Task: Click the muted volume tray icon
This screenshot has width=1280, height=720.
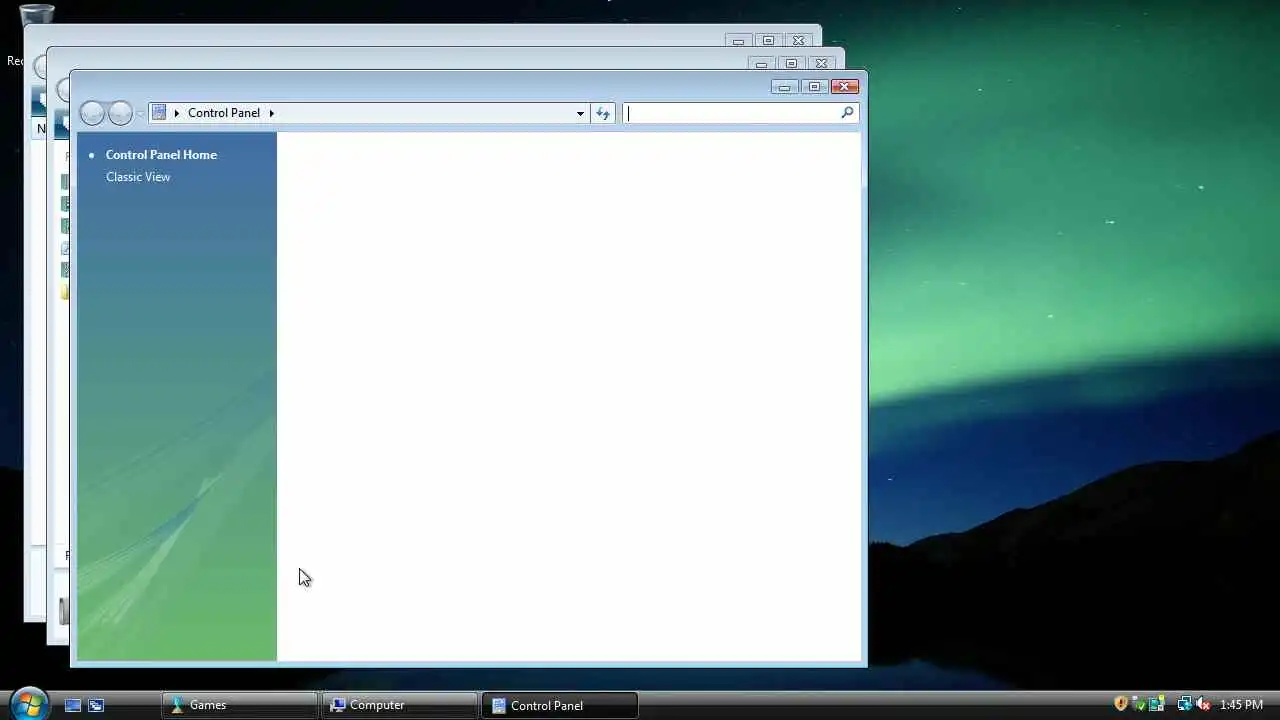Action: (x=1203, y=704)
